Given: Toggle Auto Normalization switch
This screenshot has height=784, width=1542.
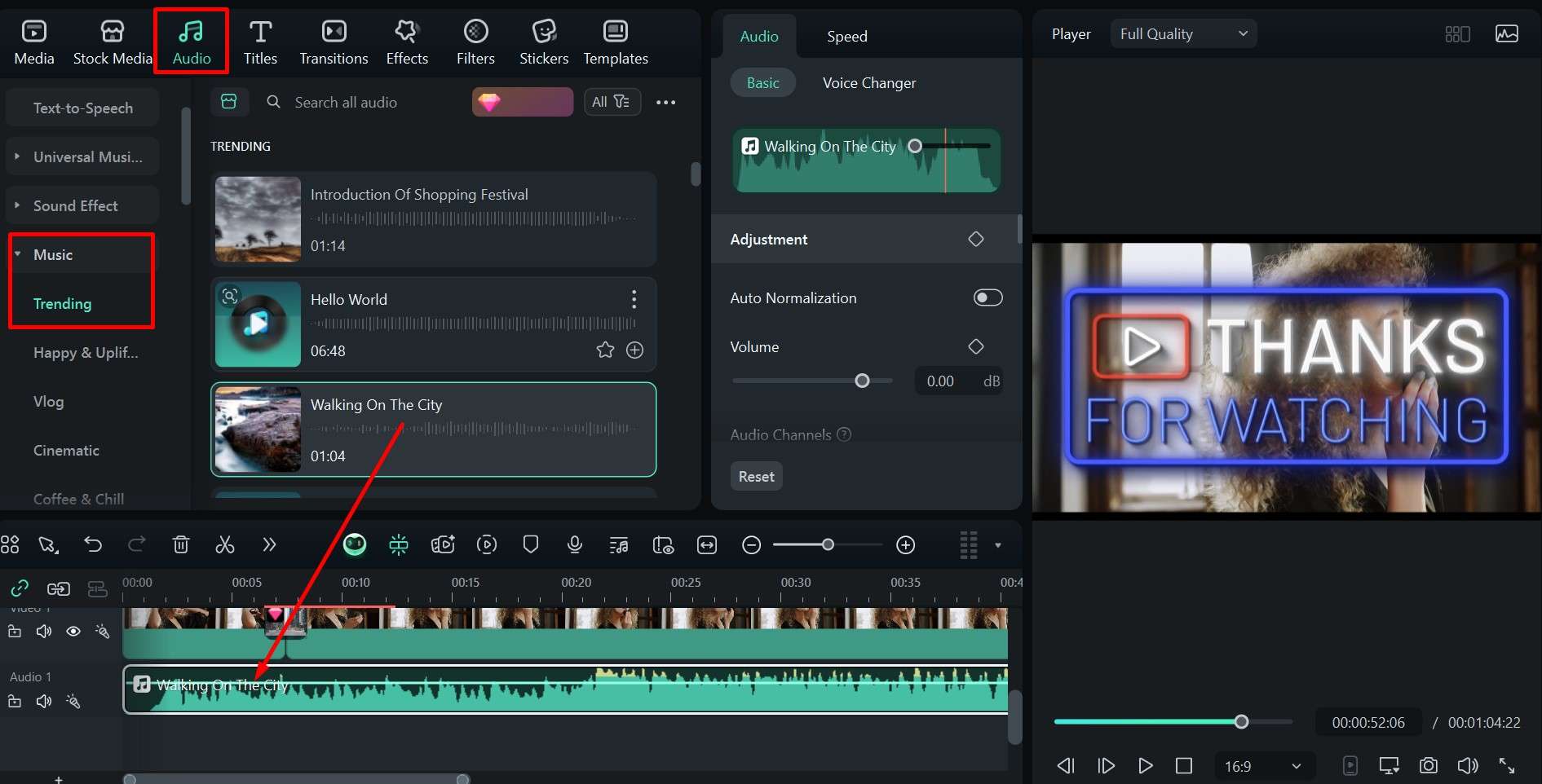Looking at the screenshot, I should coord(987,298).
